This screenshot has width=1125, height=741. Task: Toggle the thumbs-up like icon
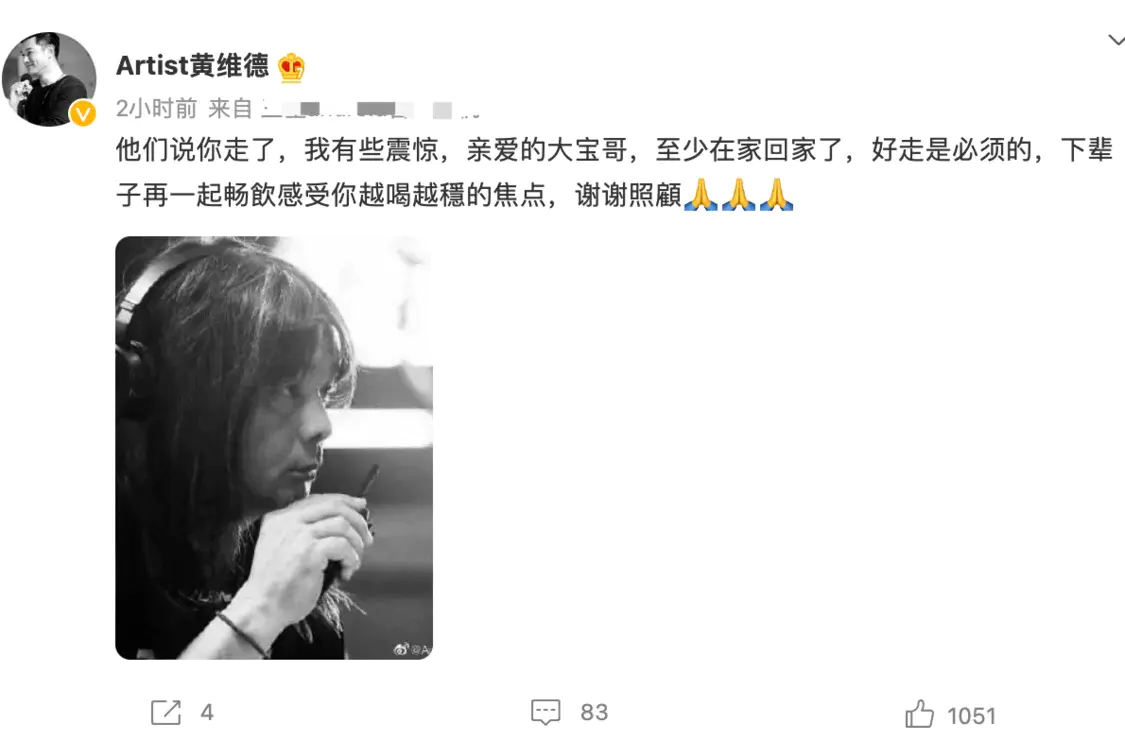click(x=919, y=714)
